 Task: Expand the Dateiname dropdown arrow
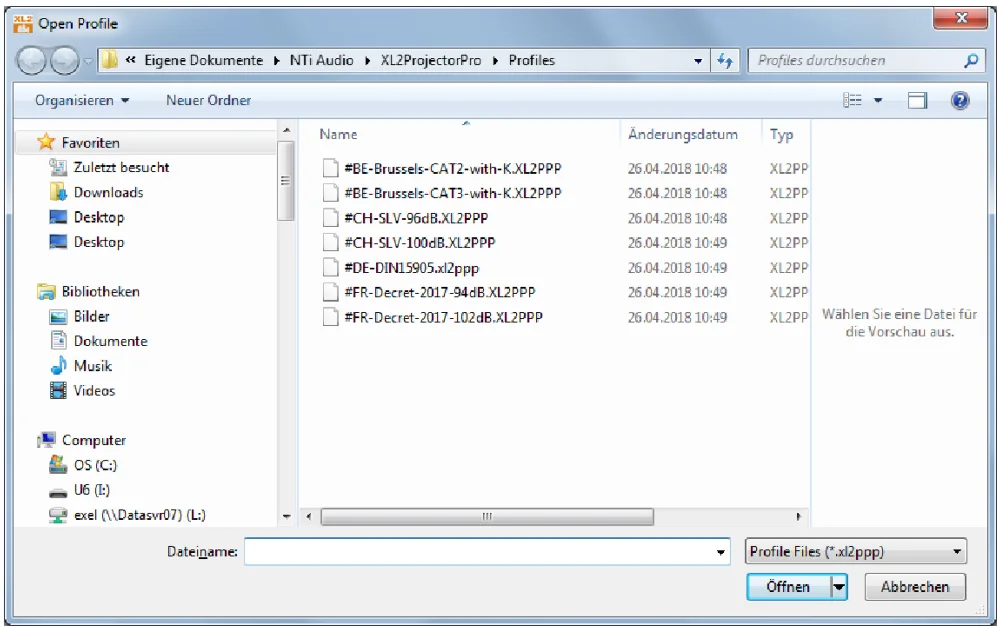coord(721,552)
